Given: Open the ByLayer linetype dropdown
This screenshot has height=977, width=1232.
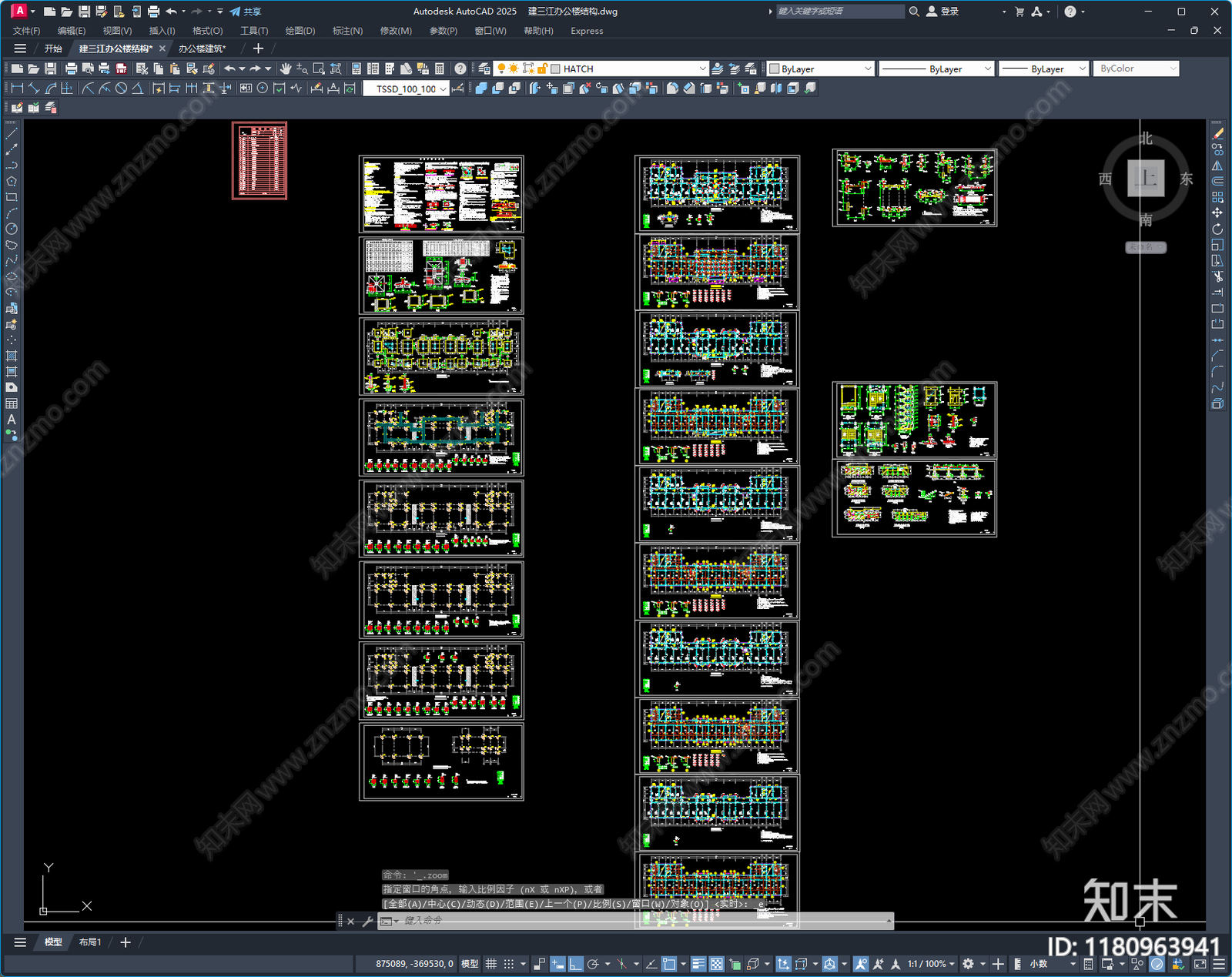Looking at the screenshot, I should click(x=987, y=69).
